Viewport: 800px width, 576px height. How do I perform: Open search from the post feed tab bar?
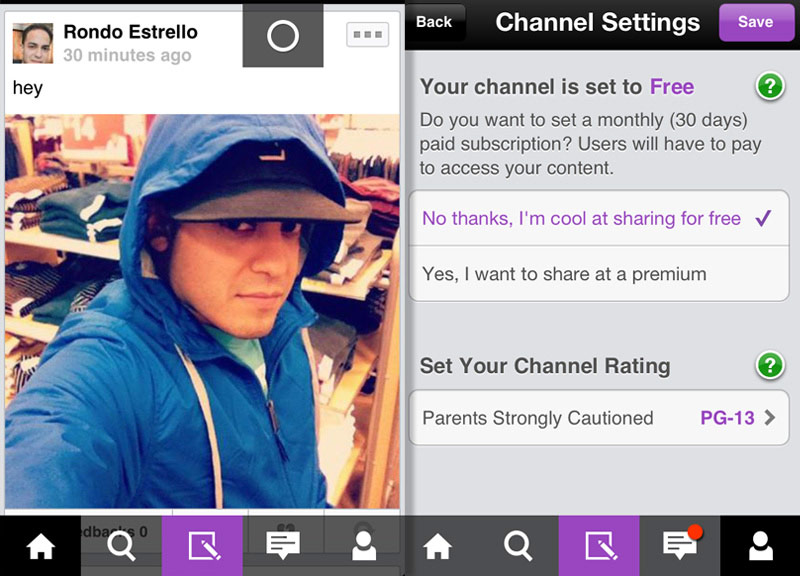point(121,546)
